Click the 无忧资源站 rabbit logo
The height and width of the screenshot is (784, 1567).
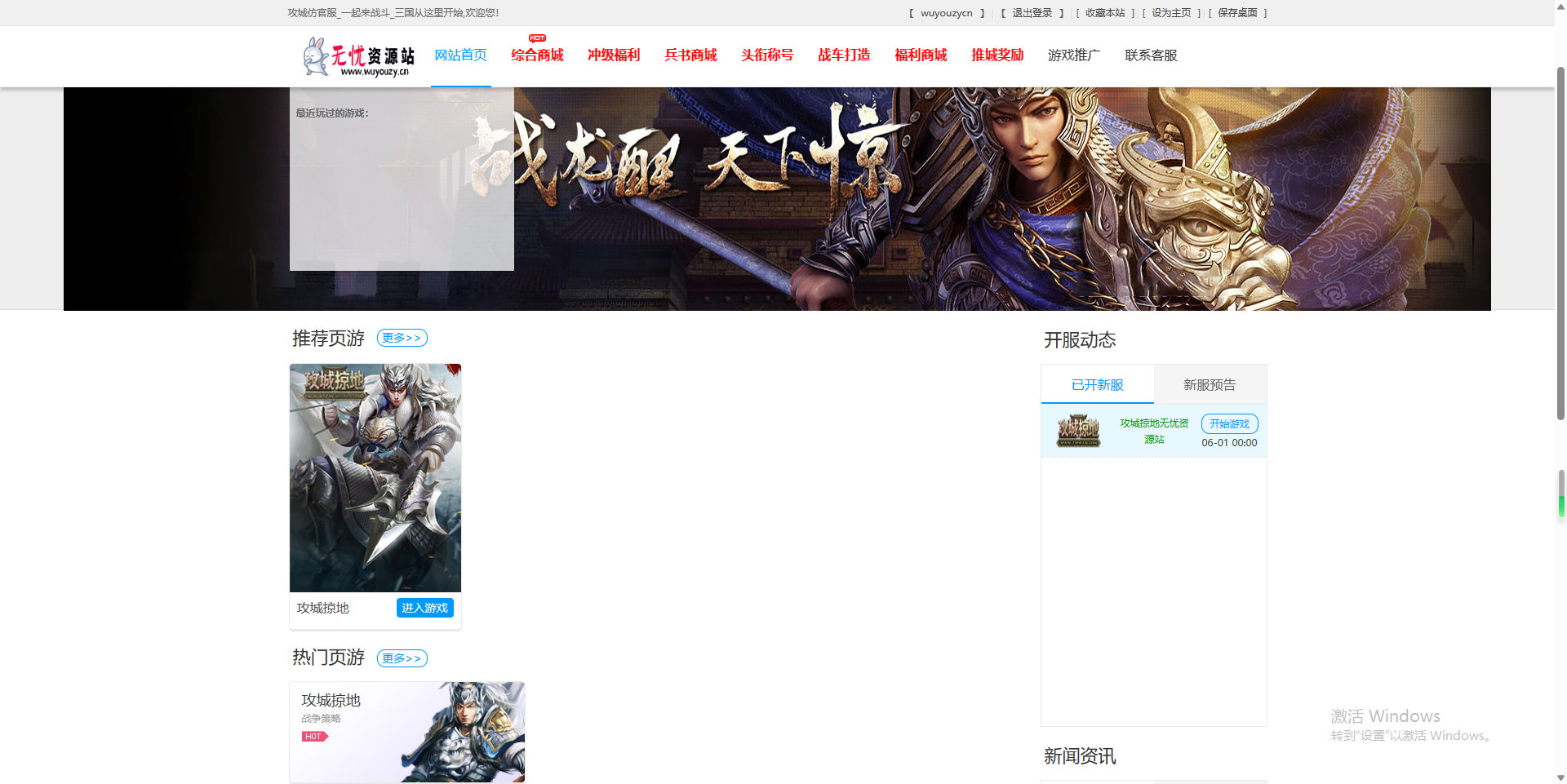coord(358,56)
